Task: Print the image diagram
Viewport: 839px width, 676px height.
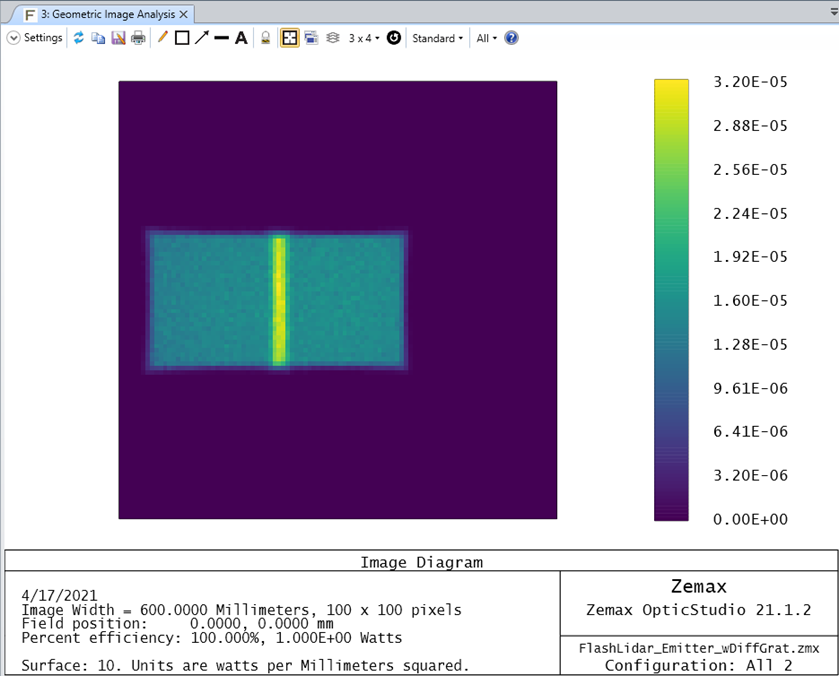Action: pyautogui.click(x=138, y=38)
